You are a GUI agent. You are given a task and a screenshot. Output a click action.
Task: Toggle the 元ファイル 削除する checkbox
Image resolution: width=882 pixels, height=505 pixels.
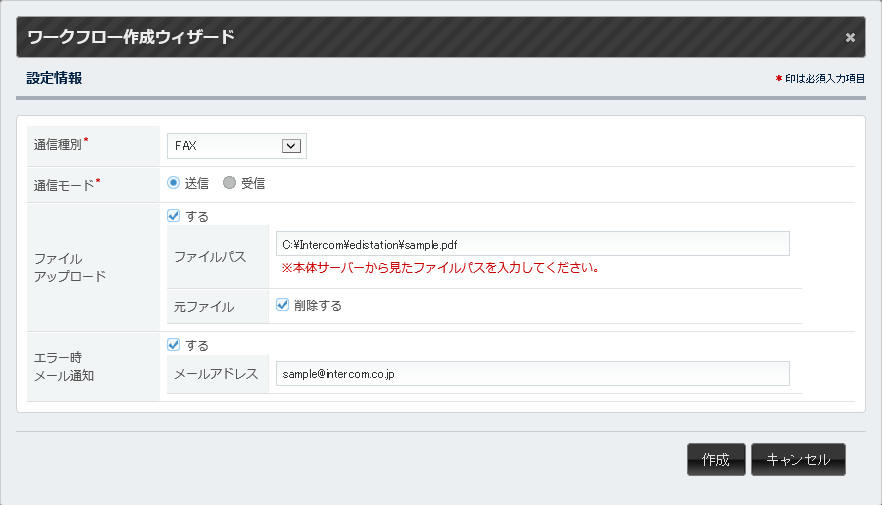click(x=283, y=305)
